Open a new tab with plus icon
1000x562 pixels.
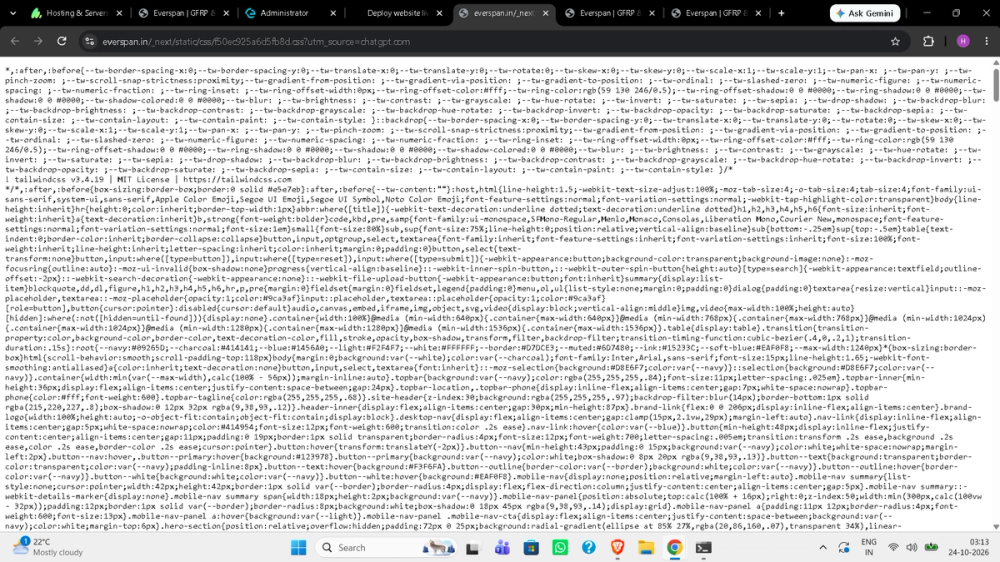click(x=781, y=13)
